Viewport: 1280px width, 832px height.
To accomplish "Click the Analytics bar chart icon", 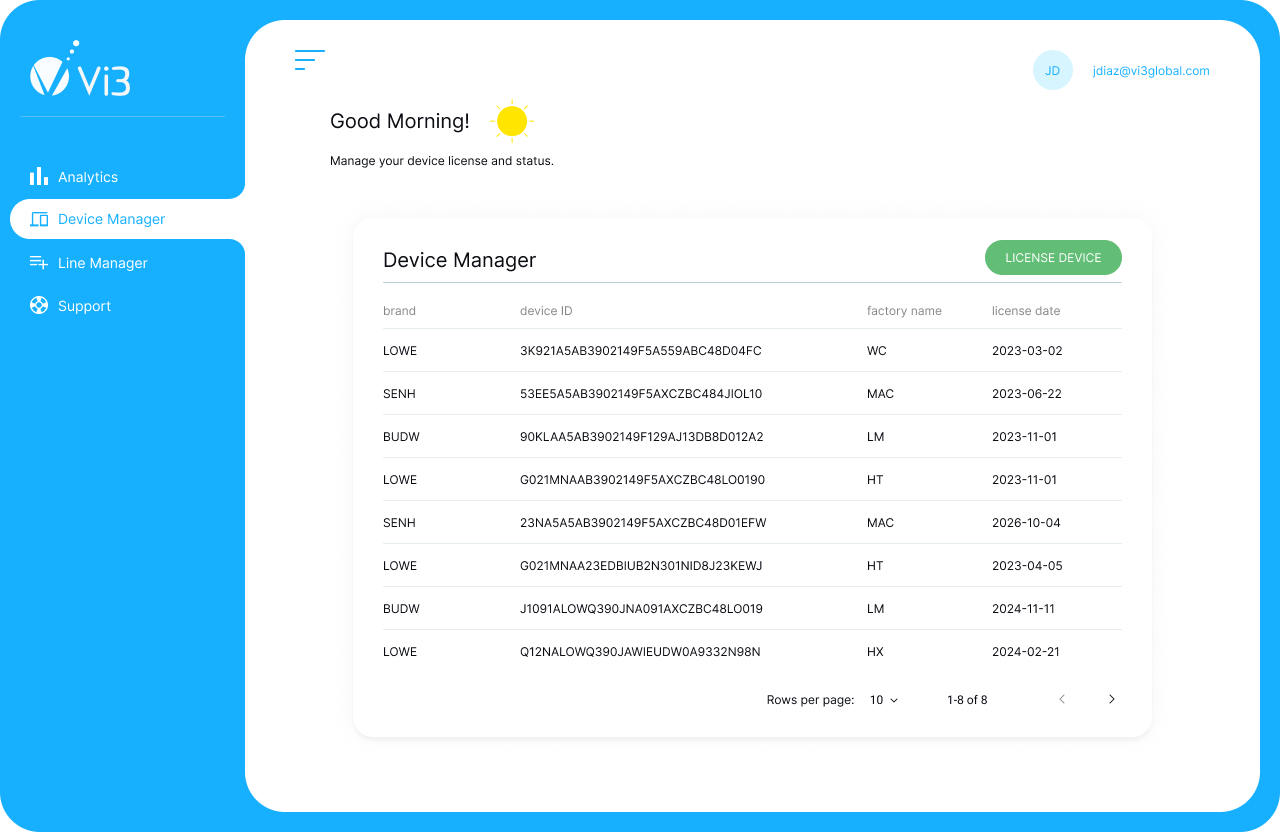I will pos(39,176).
